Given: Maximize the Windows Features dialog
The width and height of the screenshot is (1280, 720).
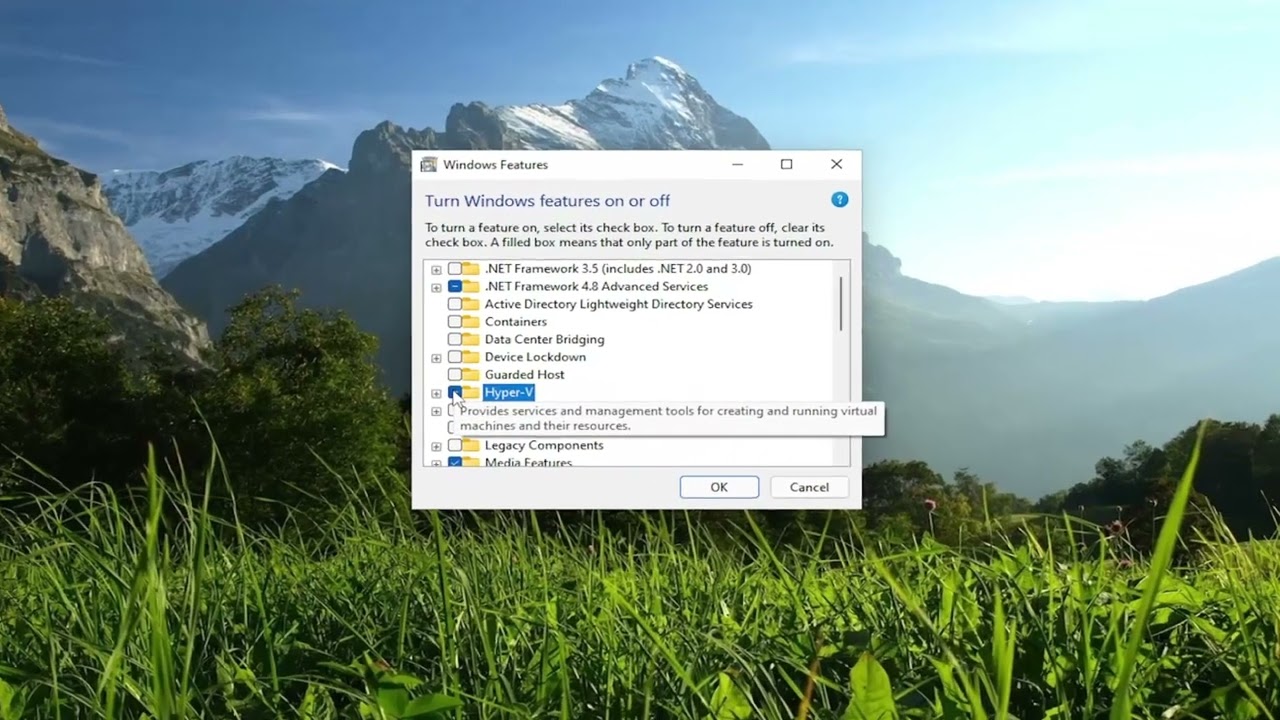Looking at the screenshot, I should 786,164.
